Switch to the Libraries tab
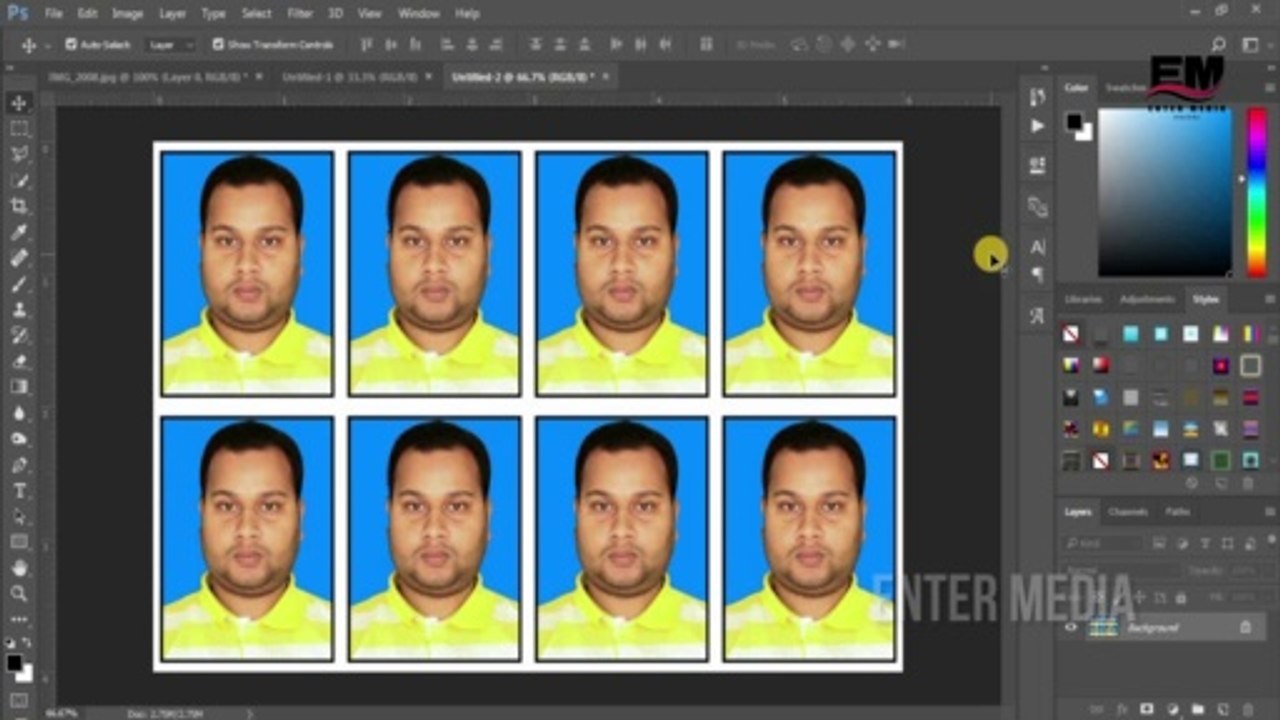 (1083, 299)
